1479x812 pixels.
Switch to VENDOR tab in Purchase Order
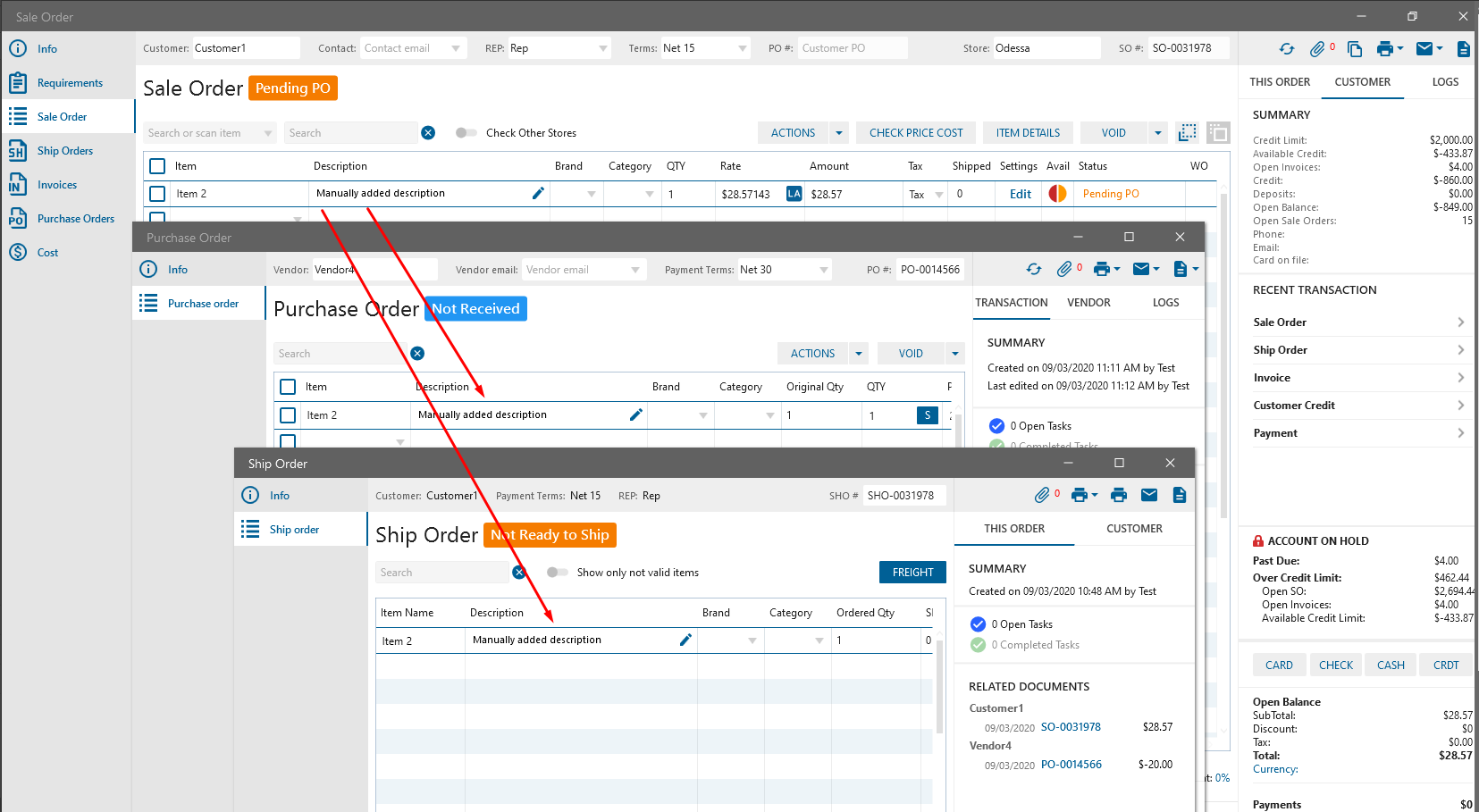(1088, 303)
